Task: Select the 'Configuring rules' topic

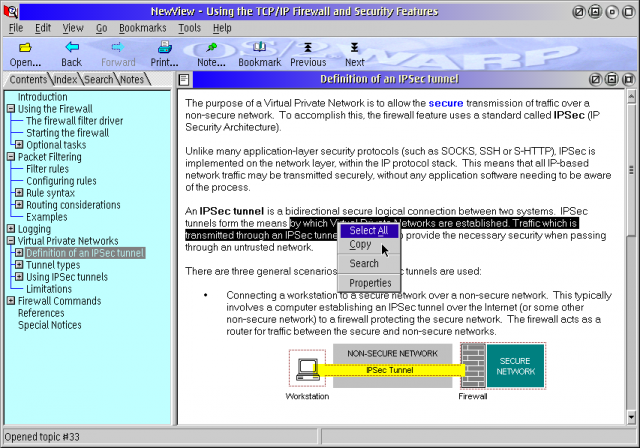Action: (x=61, y=181)
